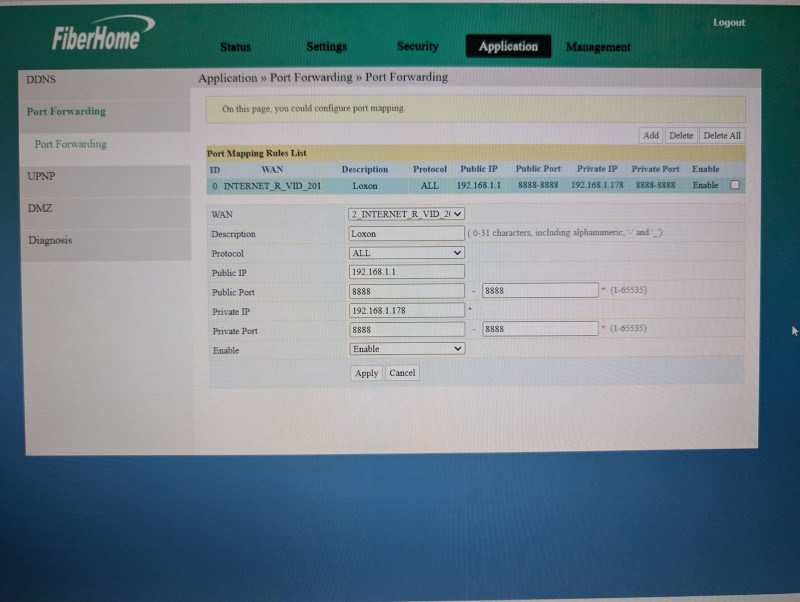The image size is (800, 602).
Task: Click Application in the breadcrumb
Action: [228, 78]
